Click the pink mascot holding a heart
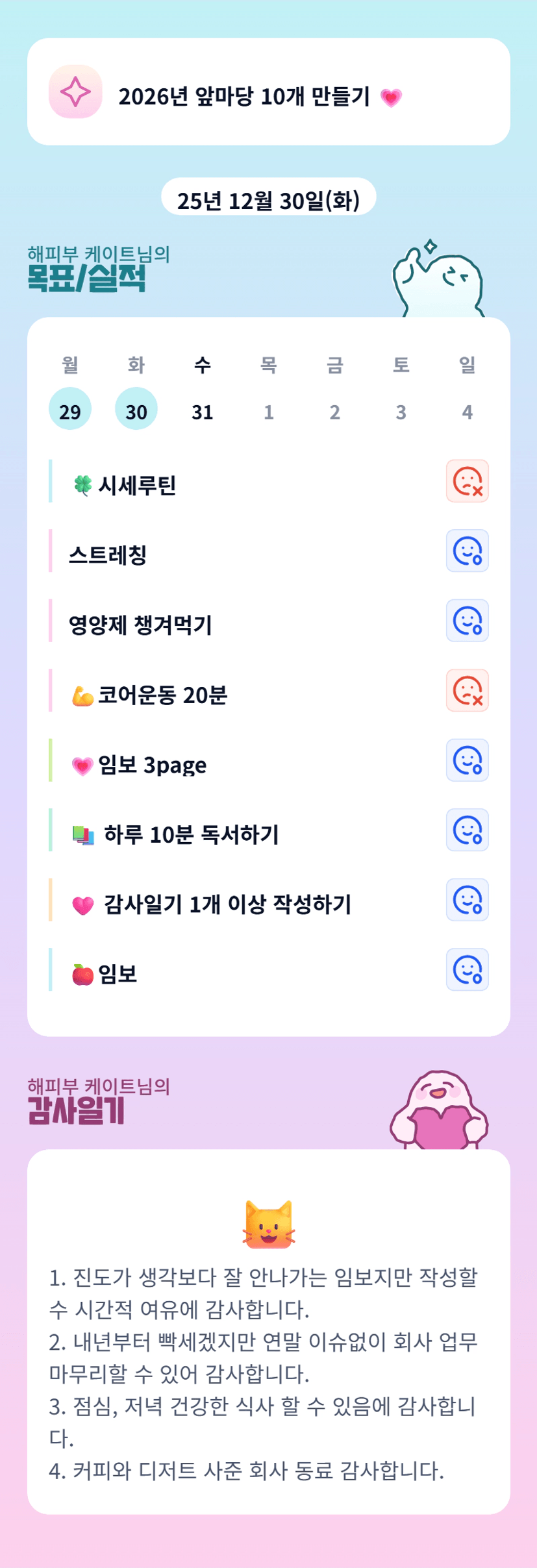The image size is (537, 1568). (x=440, y=1111)
